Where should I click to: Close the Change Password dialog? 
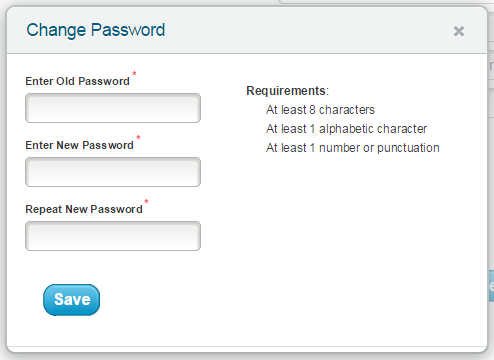pyautogui.click(x=459, y=32)
